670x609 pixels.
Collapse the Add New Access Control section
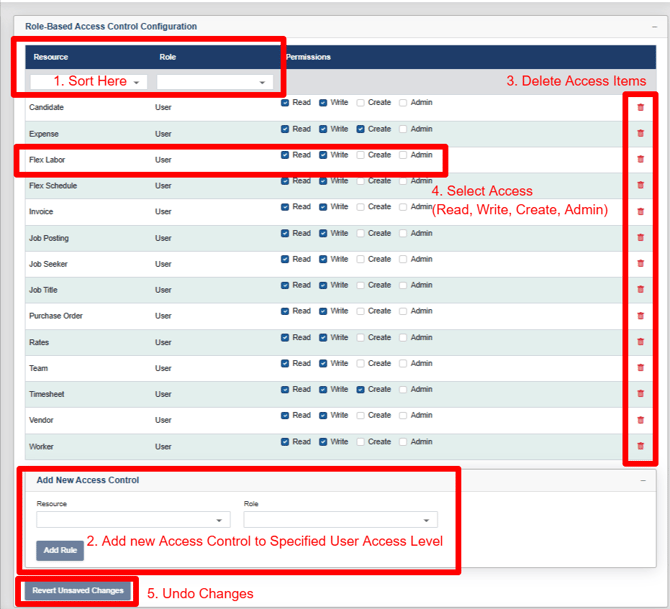coord(643,480)
